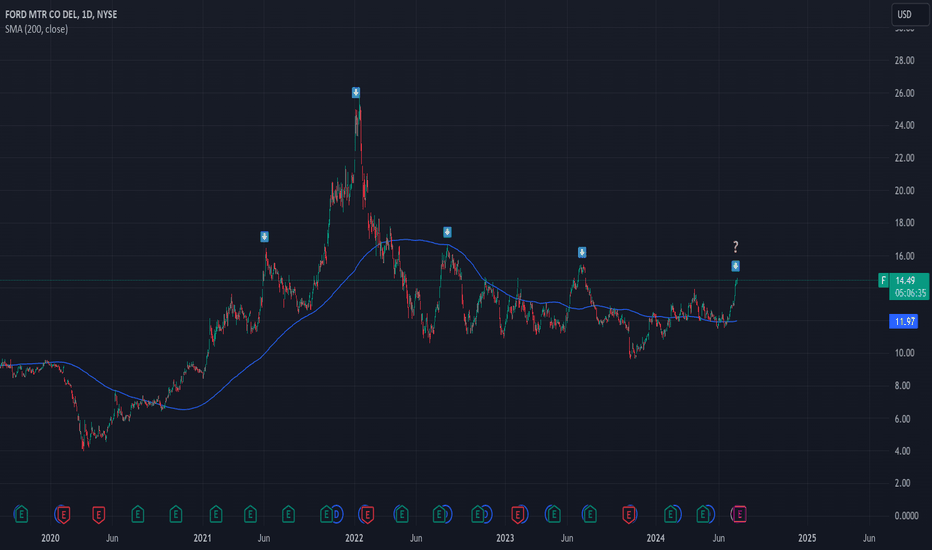The height and width of the screenshot is (550, 932).
Task: Open the USD currency selector
Action: click(910, 14)
